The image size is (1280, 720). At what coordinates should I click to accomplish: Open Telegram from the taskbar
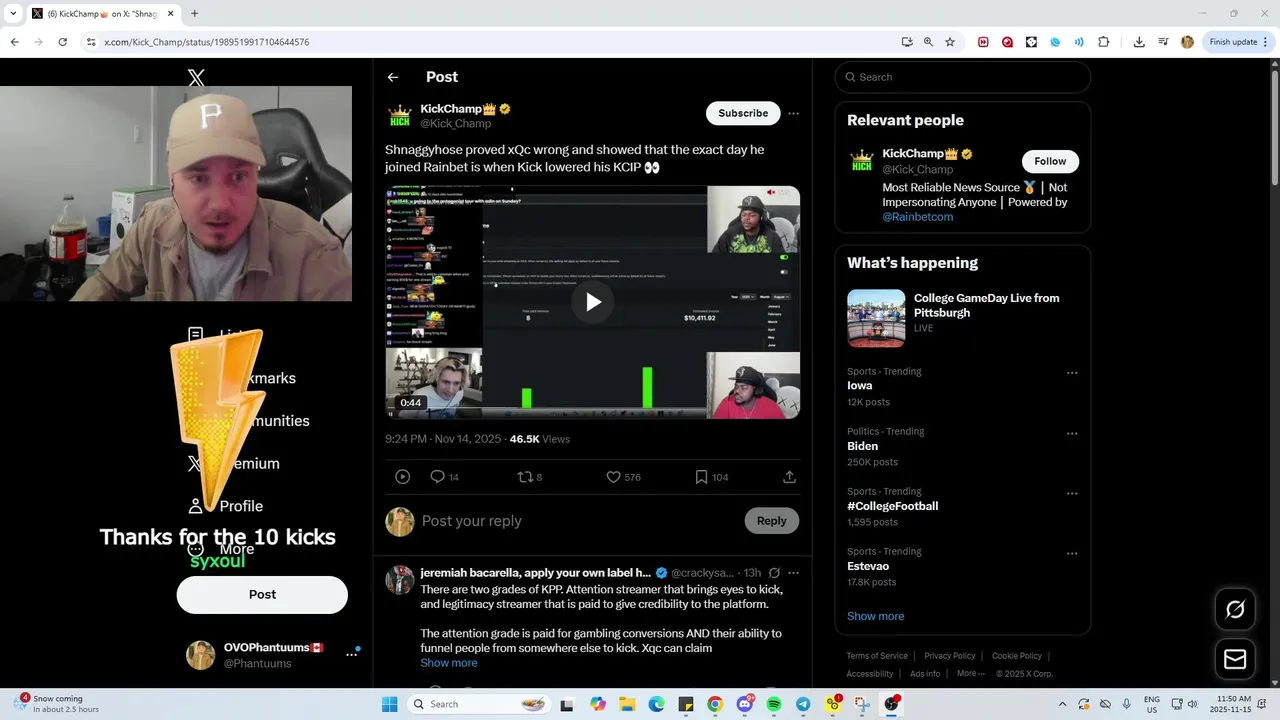(x=803, y=704)
